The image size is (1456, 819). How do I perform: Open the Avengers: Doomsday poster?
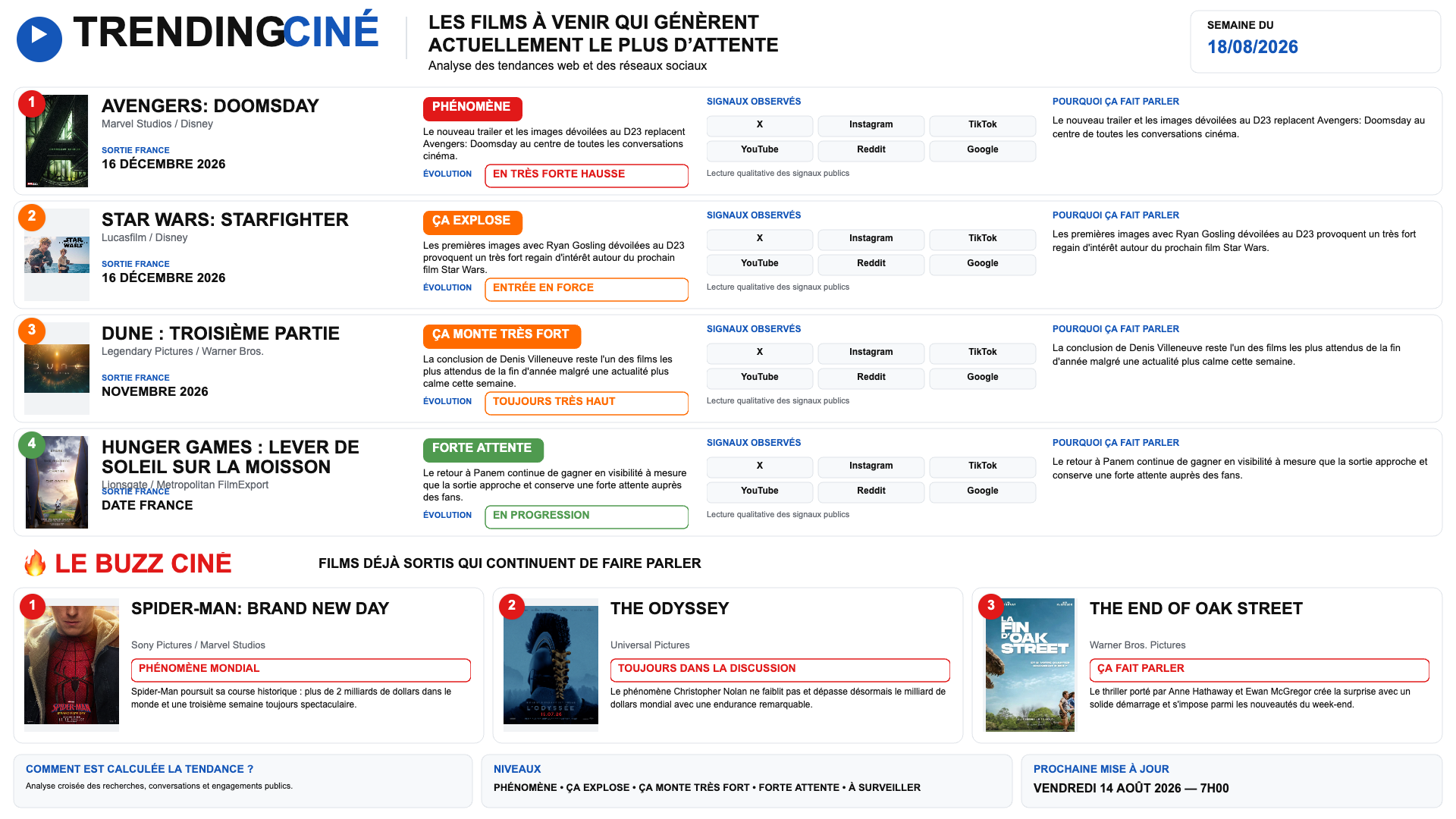57,141
